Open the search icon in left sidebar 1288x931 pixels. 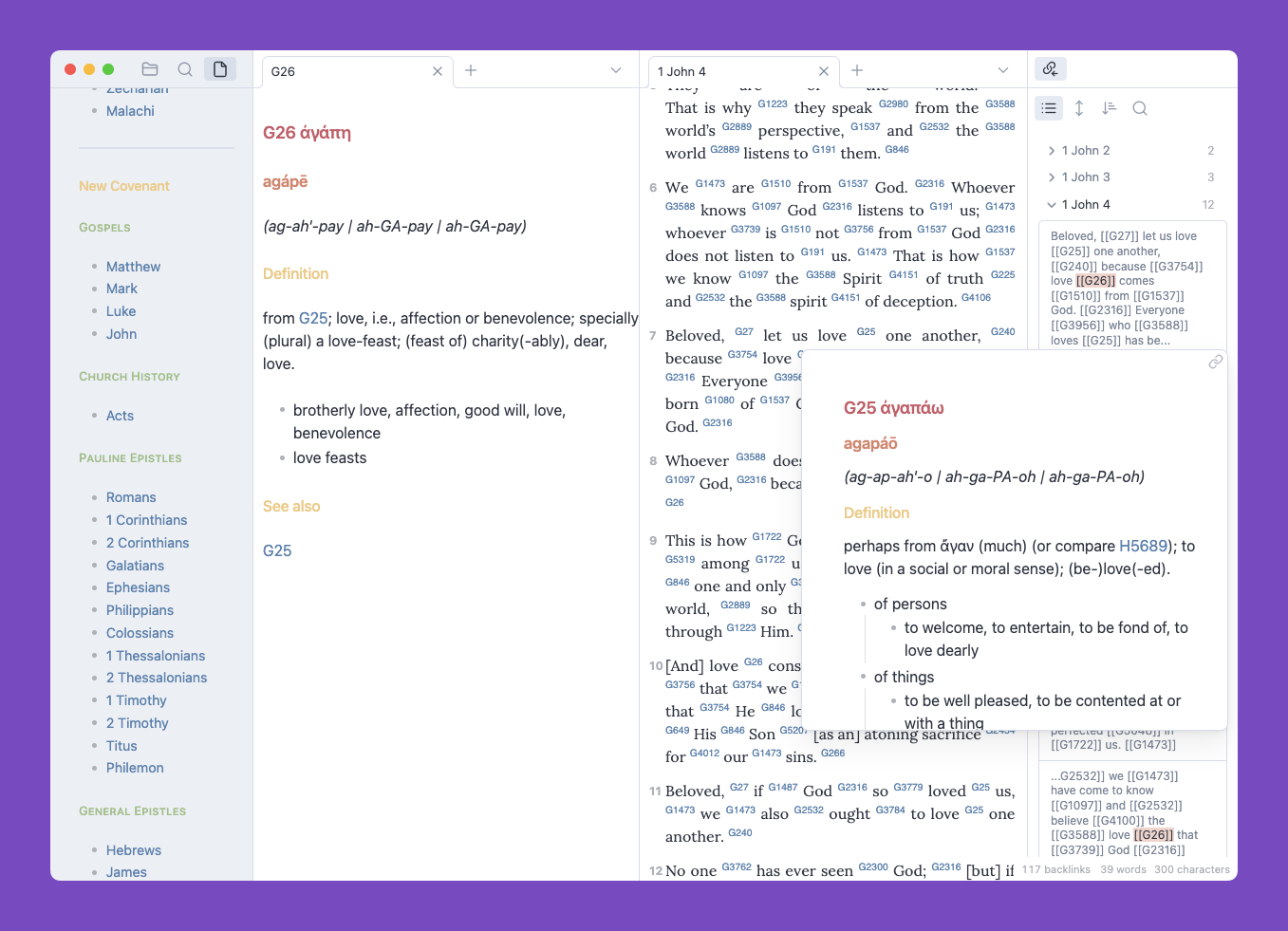(185, 69)
